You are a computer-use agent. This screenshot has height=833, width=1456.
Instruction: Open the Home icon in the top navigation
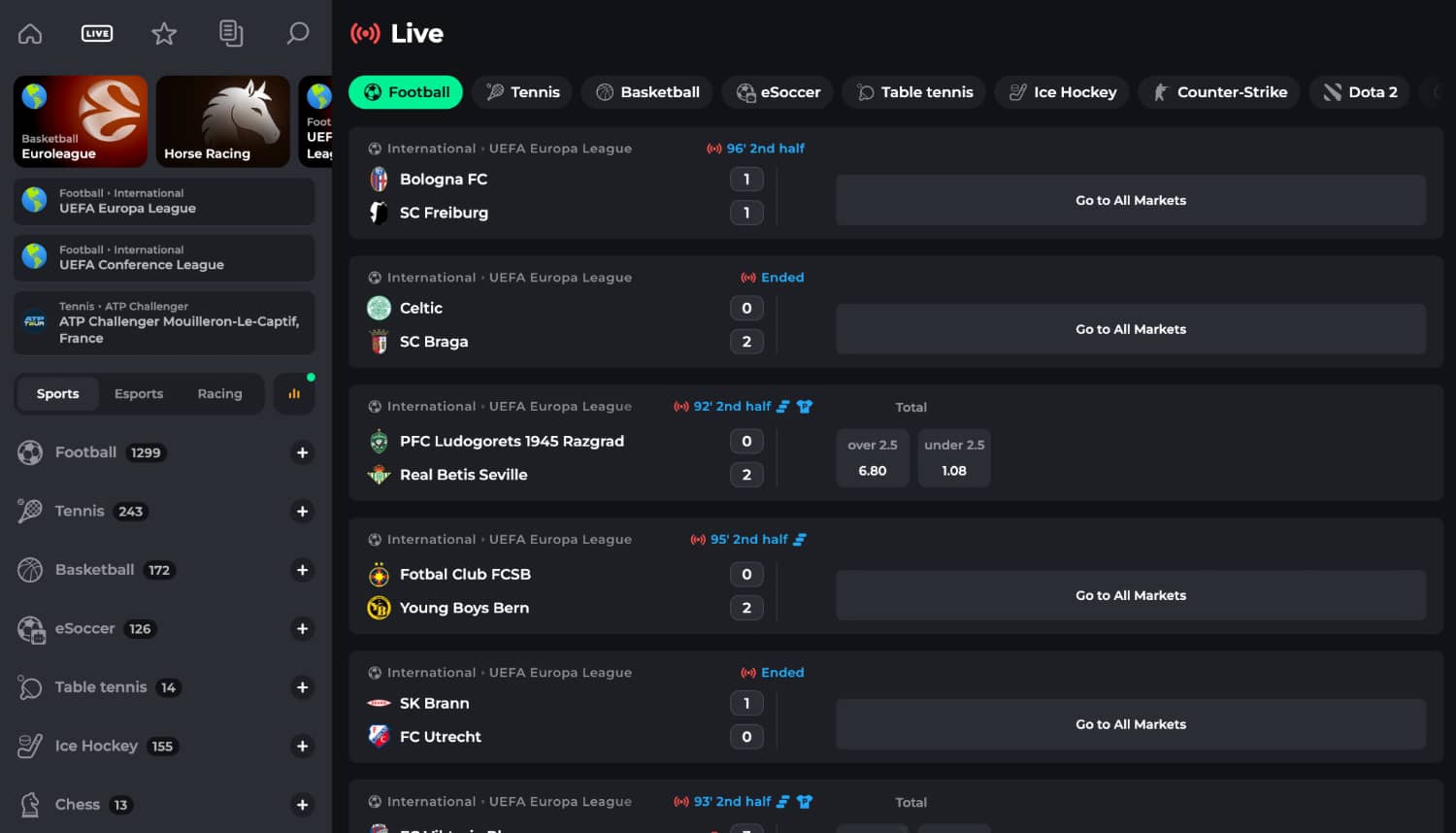tap(30, 32)
